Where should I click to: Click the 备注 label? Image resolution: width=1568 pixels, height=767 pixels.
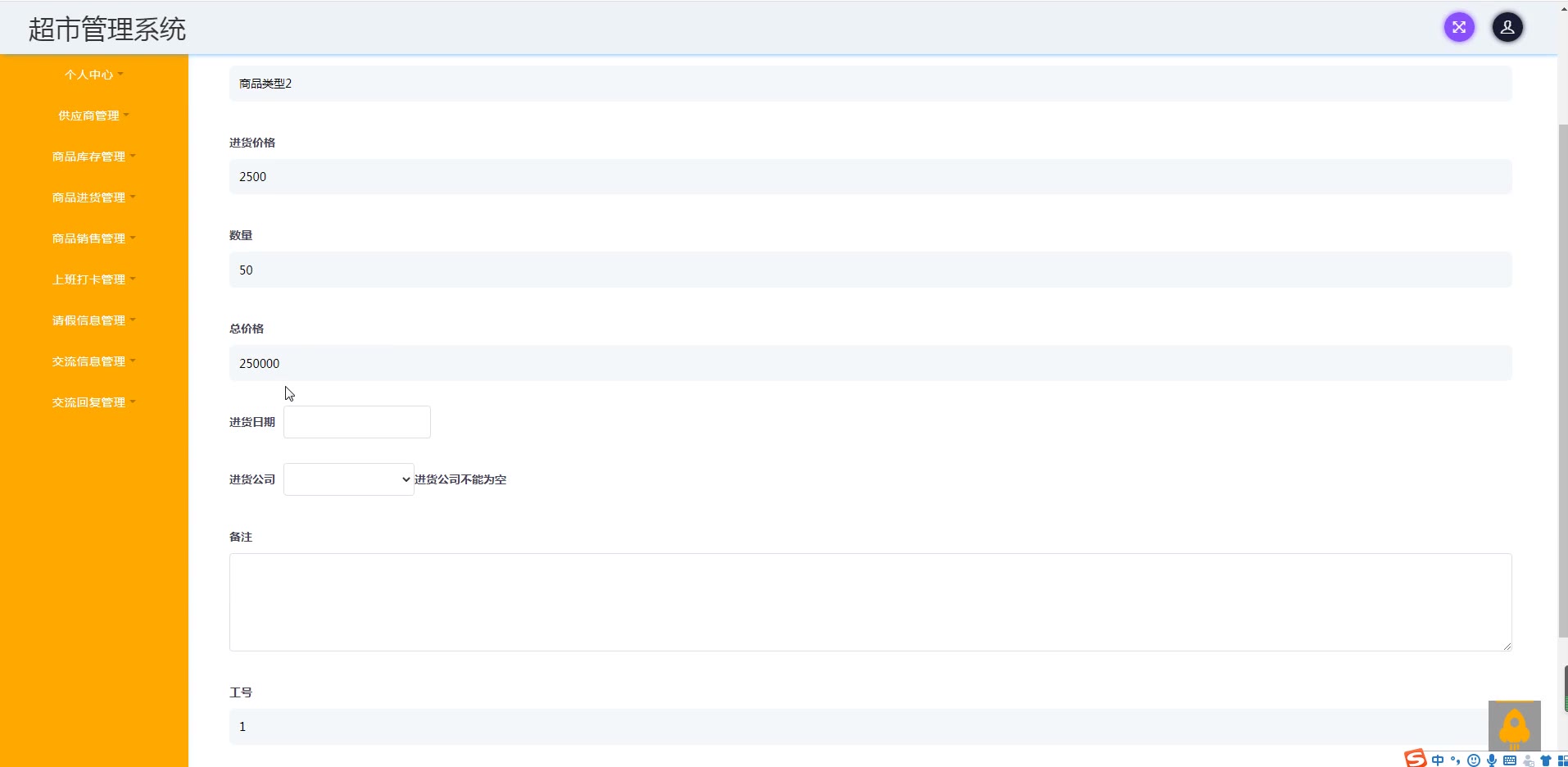coord(241,537)
